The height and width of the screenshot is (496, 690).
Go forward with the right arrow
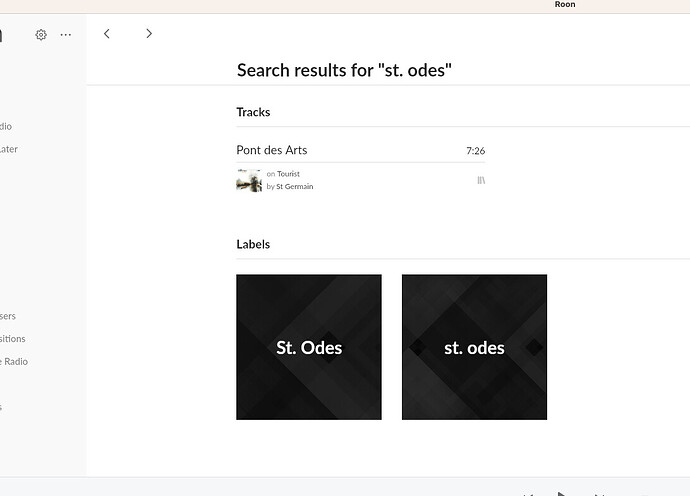[149, 33]
